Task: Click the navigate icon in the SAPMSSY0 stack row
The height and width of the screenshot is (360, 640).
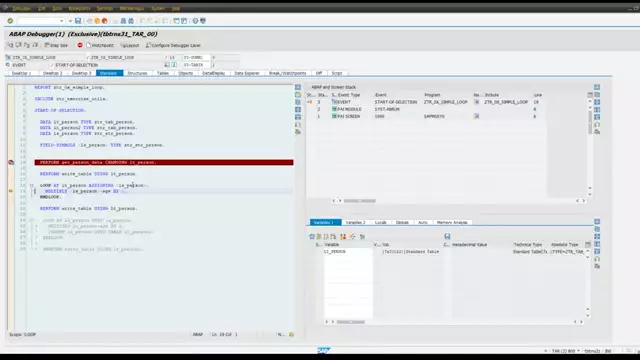Action: point(476,116)
